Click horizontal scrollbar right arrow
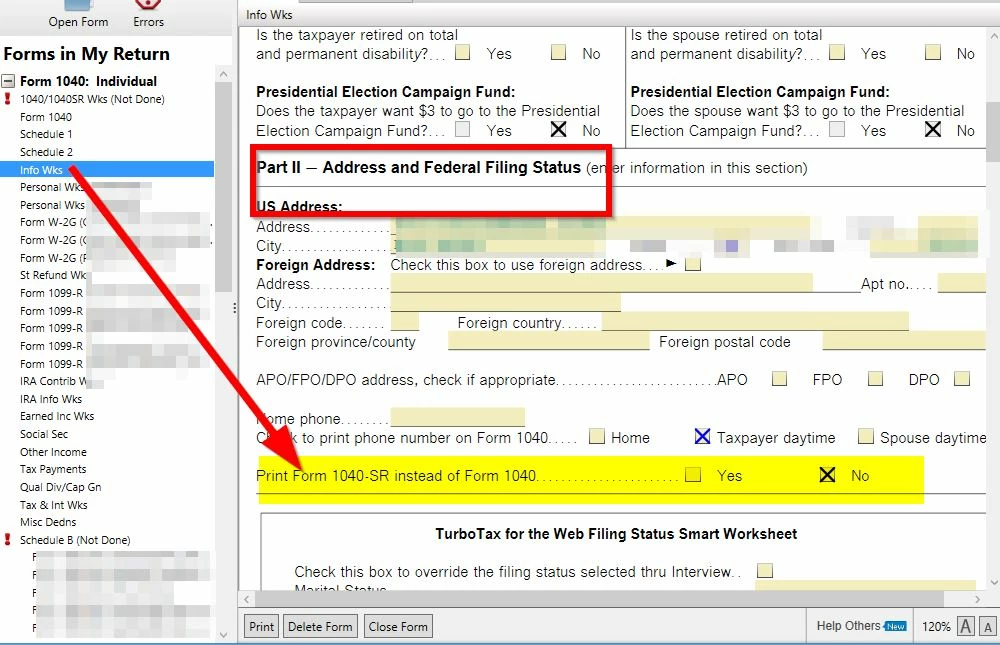1000x645 pixels. [x=977, y=599]
